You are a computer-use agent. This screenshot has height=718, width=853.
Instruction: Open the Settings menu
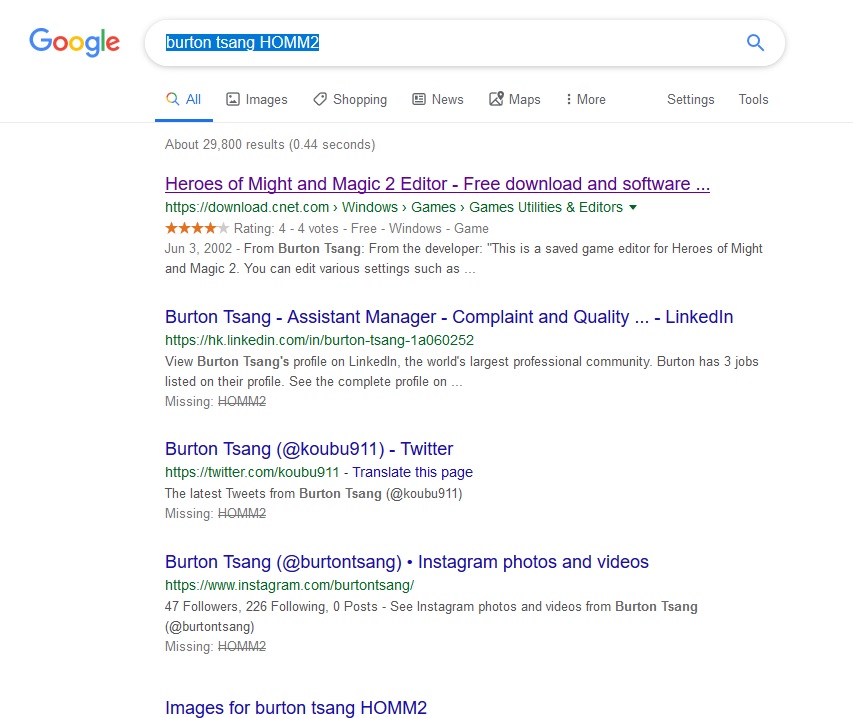tap(690, 100)
